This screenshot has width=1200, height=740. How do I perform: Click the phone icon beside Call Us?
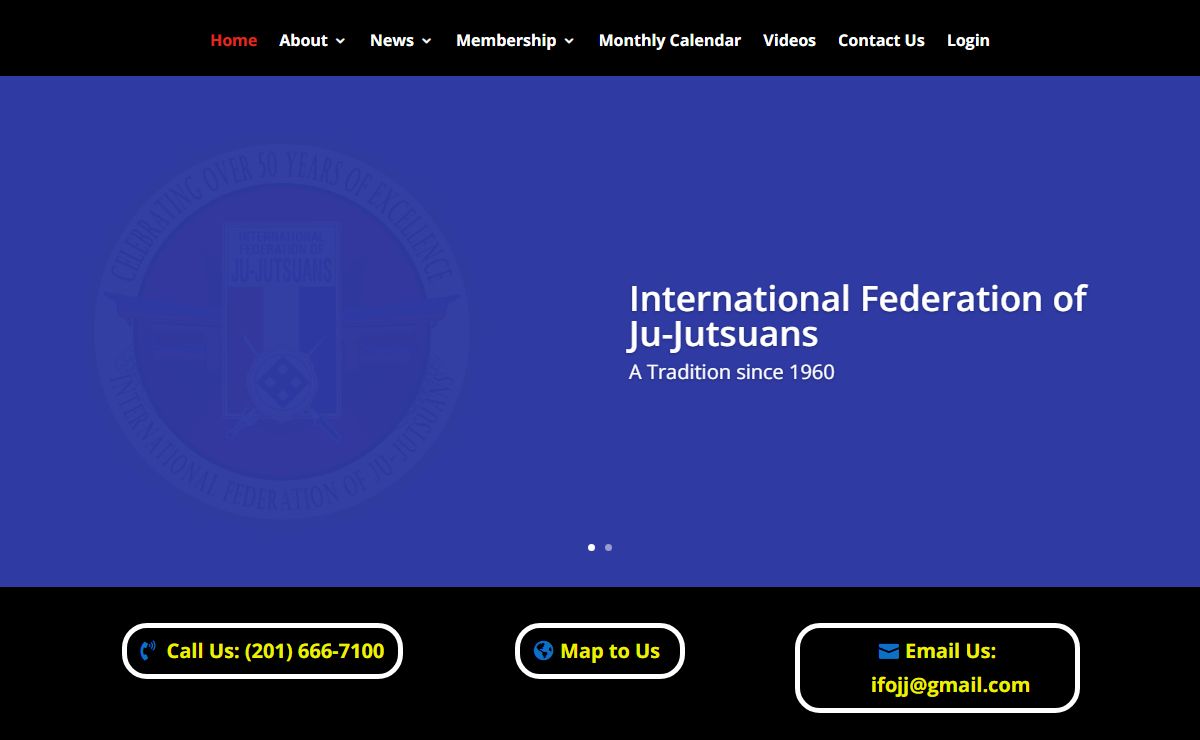pyautogui.click(x=148, y=651)
